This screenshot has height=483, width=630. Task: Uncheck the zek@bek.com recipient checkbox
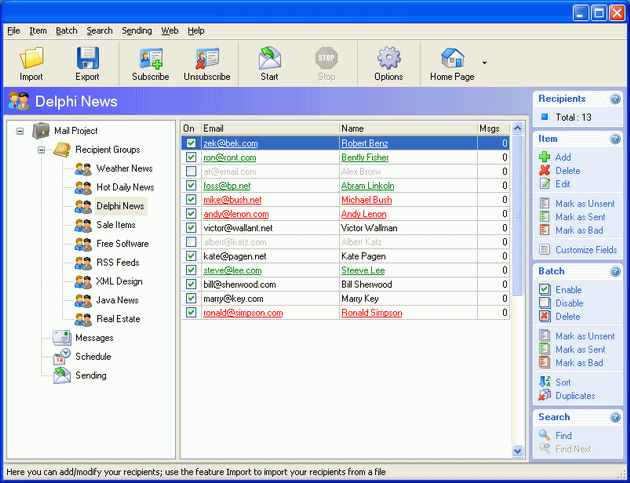pos(191,144)
